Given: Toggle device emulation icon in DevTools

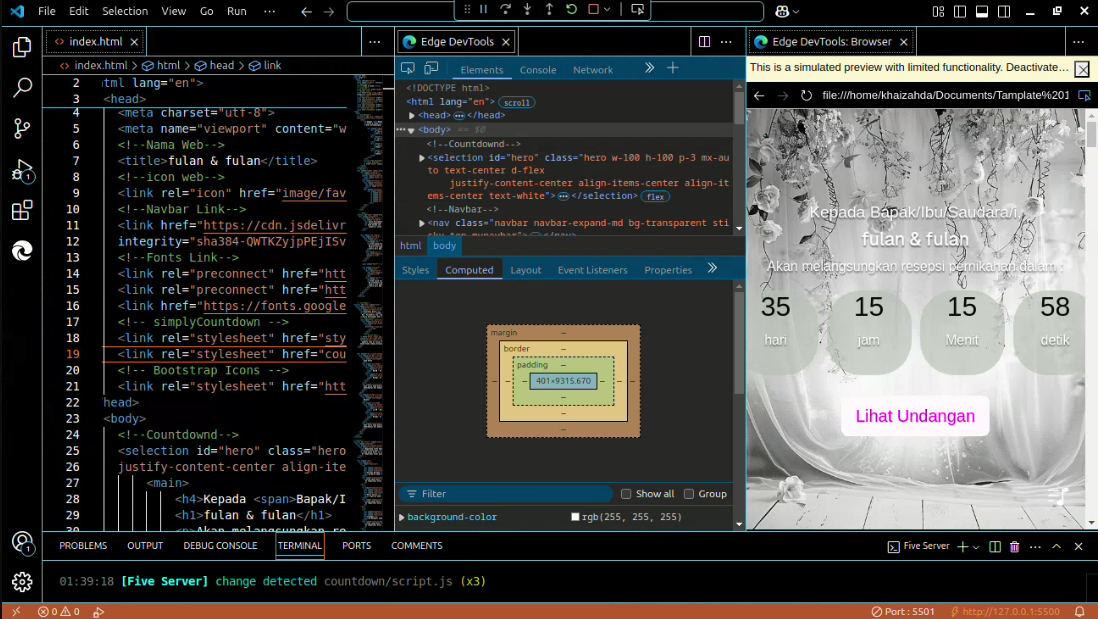Looking at the screenshot, I should pos(431,68).
